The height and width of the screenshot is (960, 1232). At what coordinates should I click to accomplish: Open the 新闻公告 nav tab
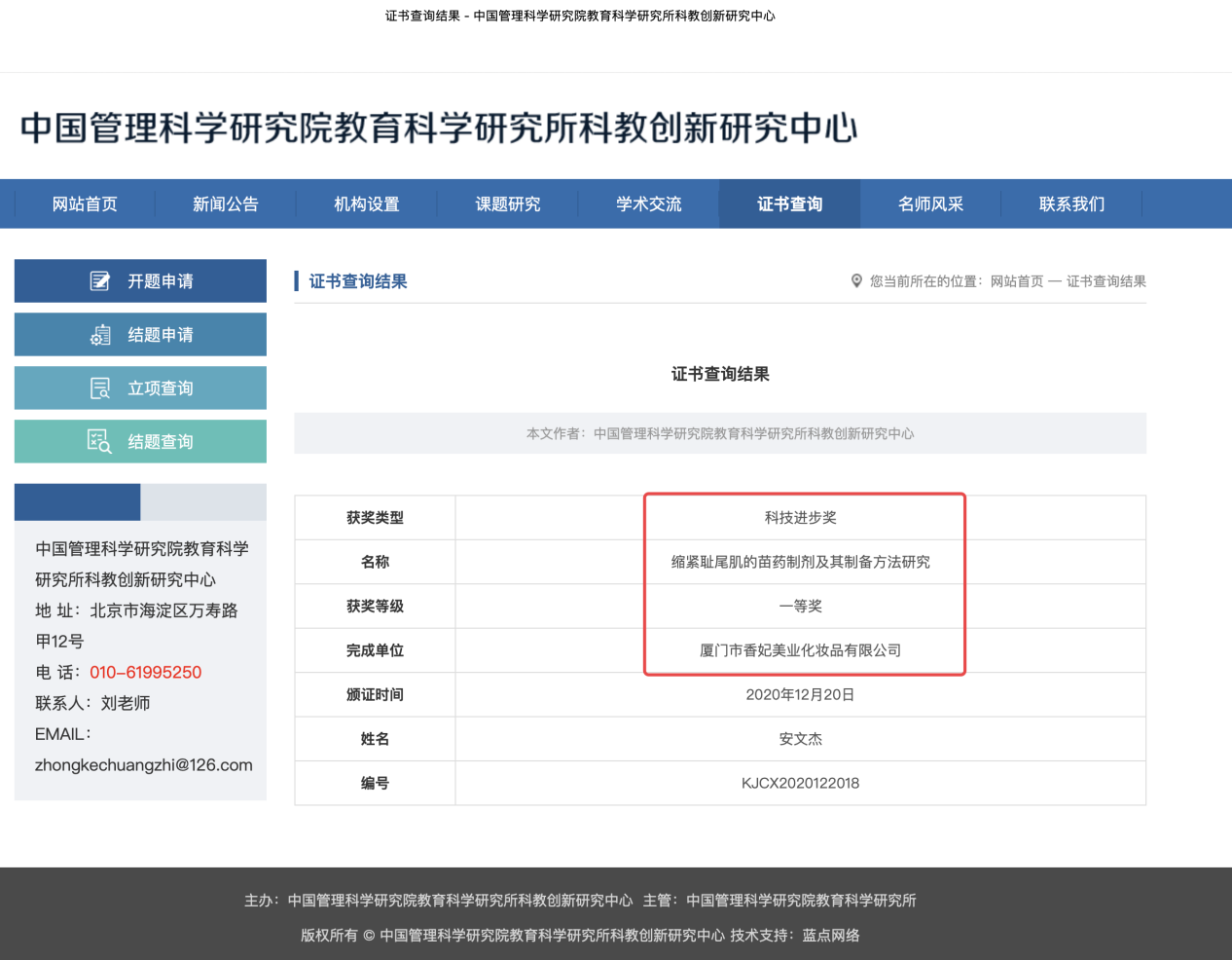pyautogui.click(x=226, y=204)
